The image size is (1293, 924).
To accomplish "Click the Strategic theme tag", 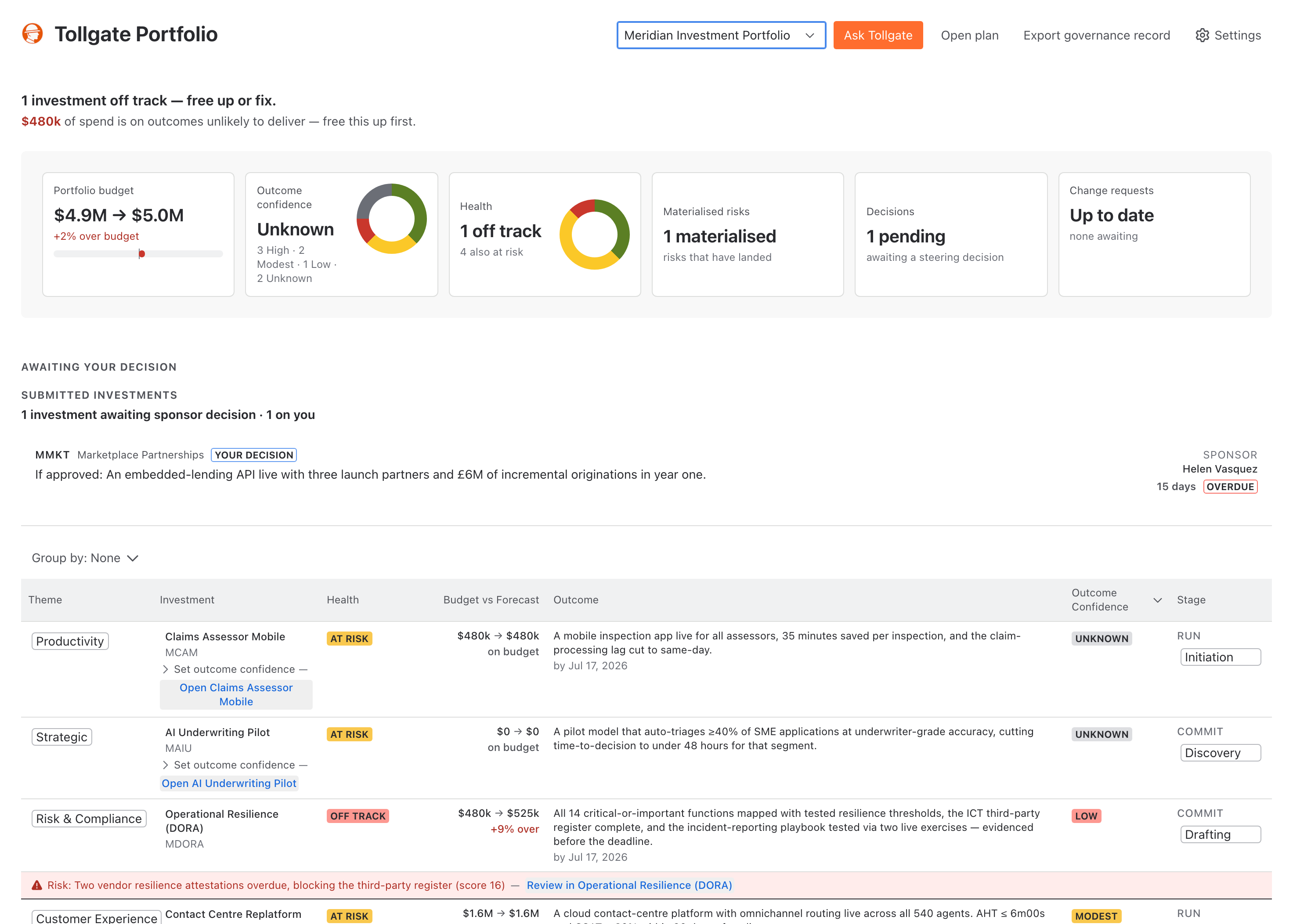I will (x=61, y=737).
